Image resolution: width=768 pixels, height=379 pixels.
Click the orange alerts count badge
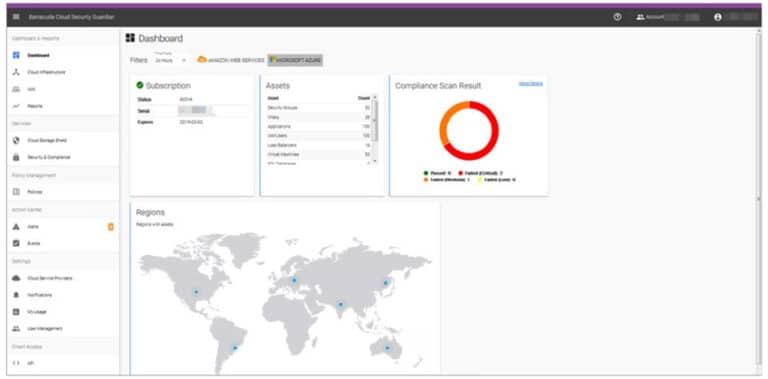click(111, 227)
